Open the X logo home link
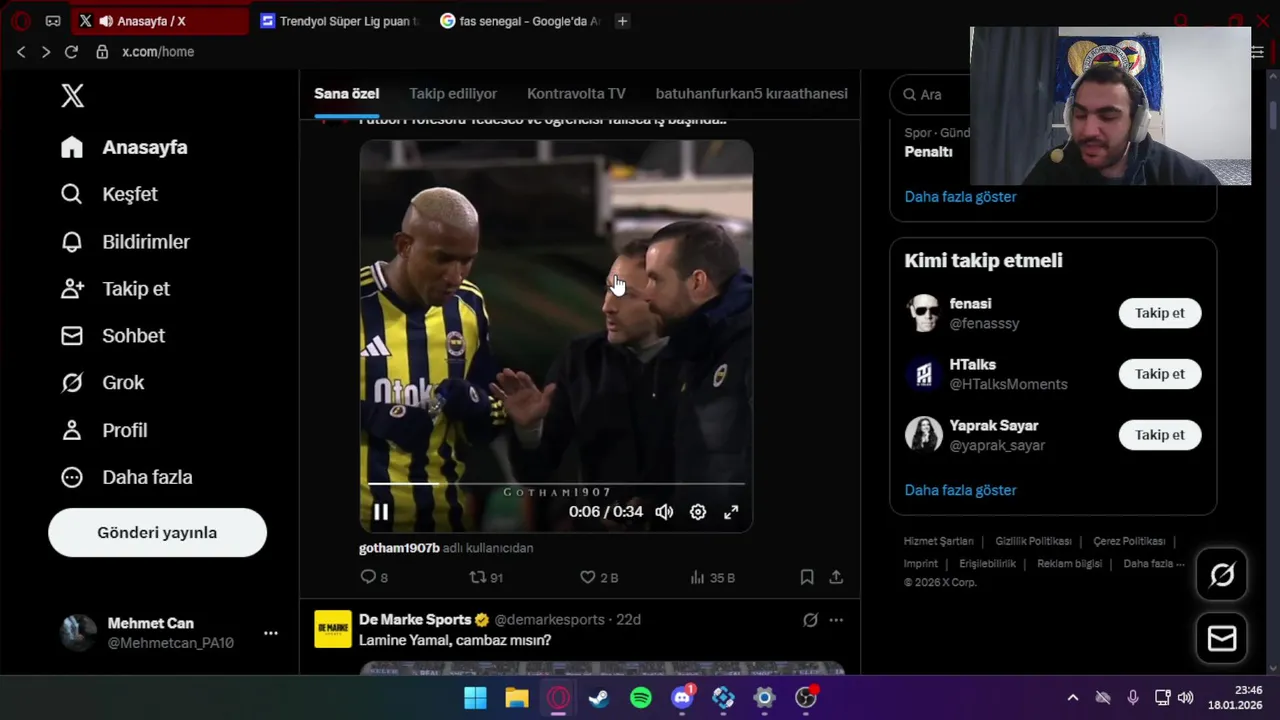Screen dimensions: 1280x720 click(72, 96)
